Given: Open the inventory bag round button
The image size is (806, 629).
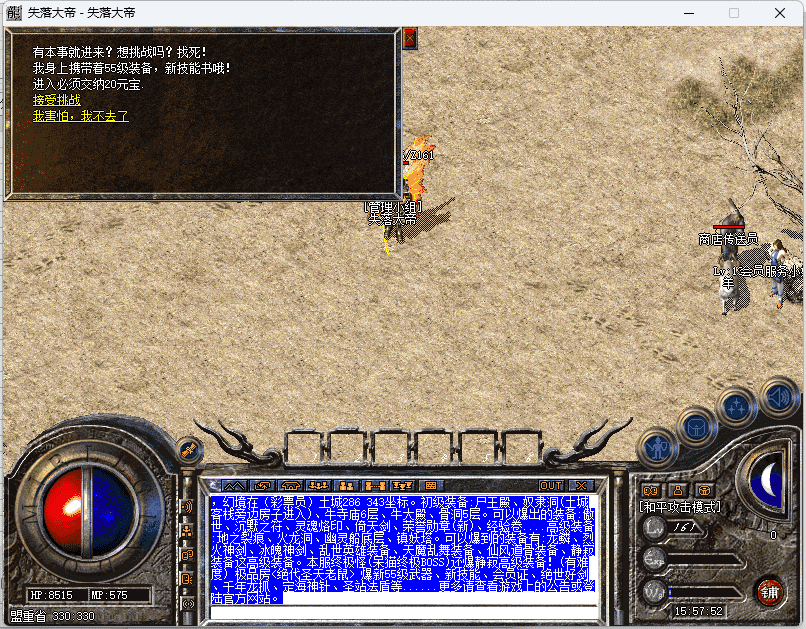Looking at the screenshot, I should pos(696,427).
